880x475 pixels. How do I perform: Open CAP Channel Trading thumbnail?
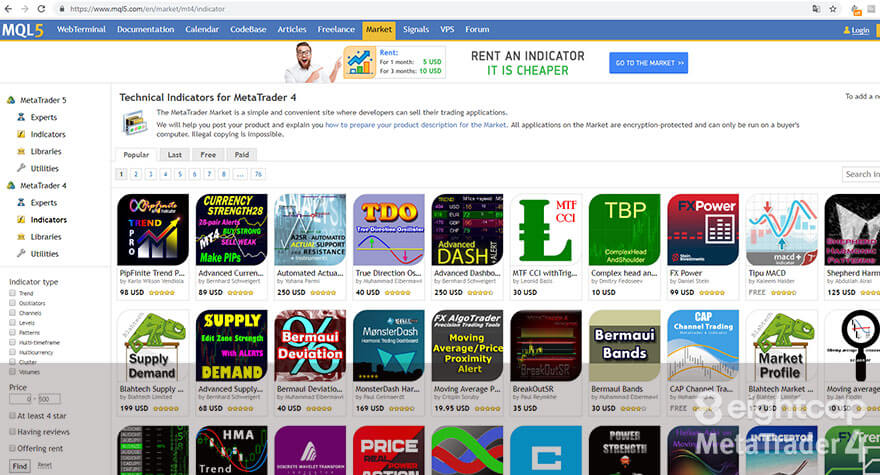coord(703,345)
